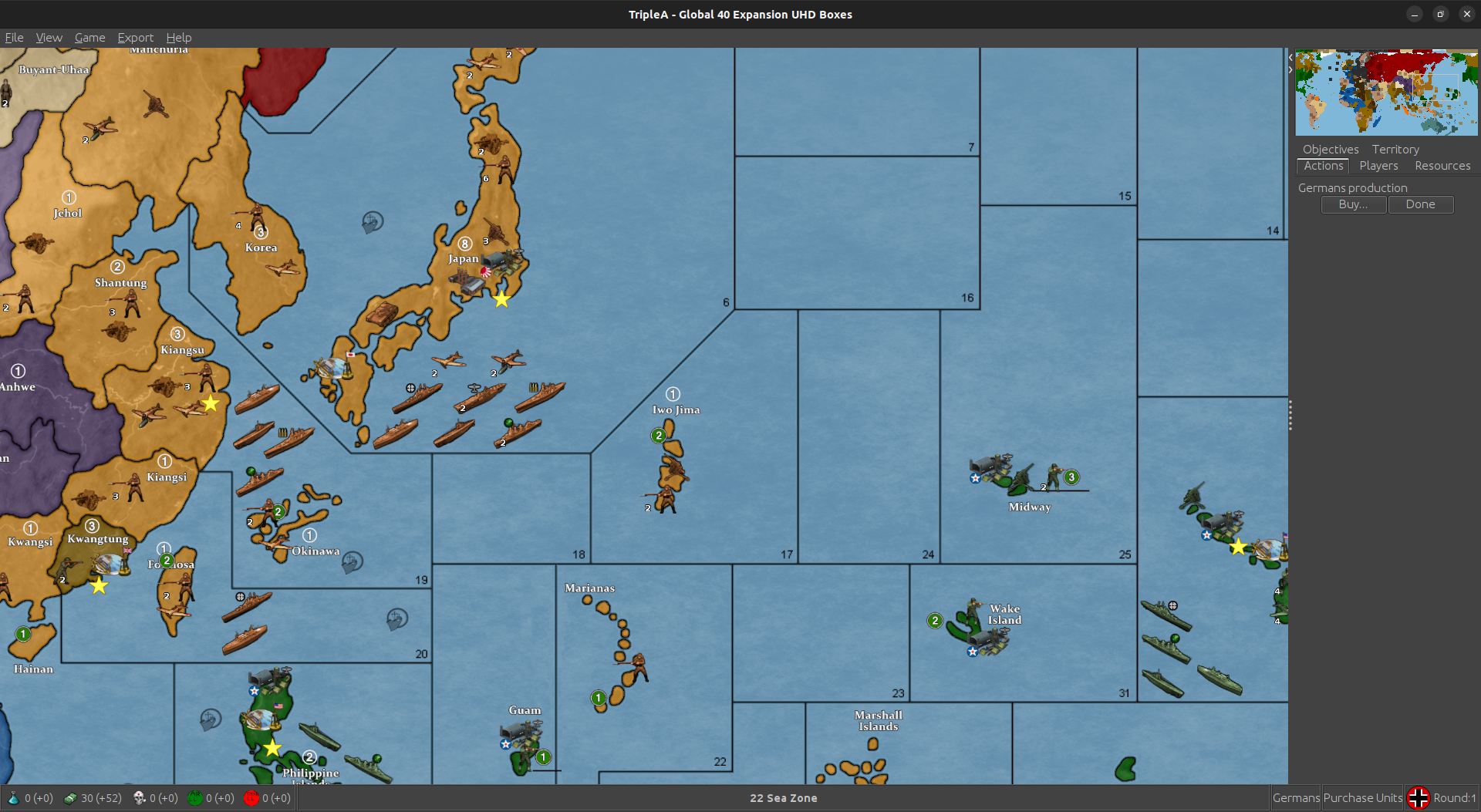Click the Wake Island territory label
This screenshot has height=812, width=1481.
(x=1004, y=614)
